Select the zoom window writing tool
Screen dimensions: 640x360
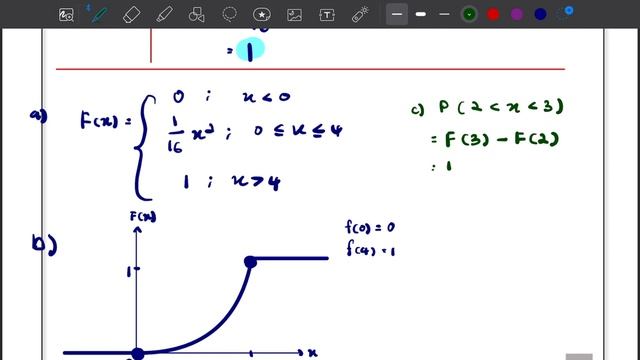(66, 15)
